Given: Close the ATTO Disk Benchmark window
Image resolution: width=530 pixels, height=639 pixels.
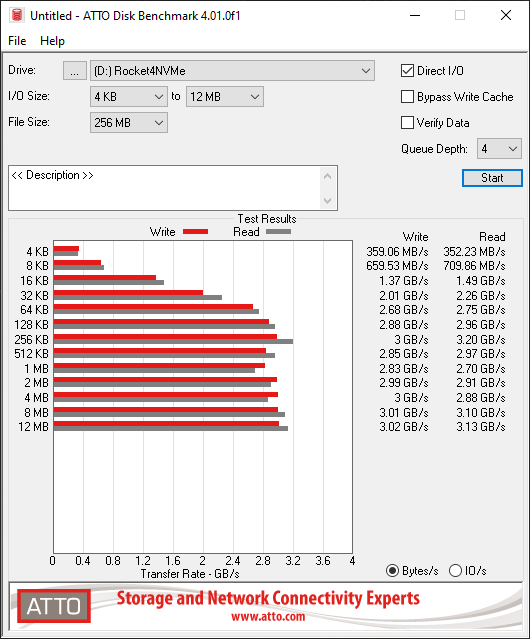Looking at the screenshot, I should (x=506, y=15).
